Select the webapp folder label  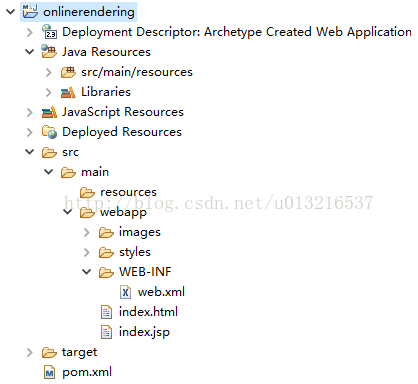pos(123,212)
